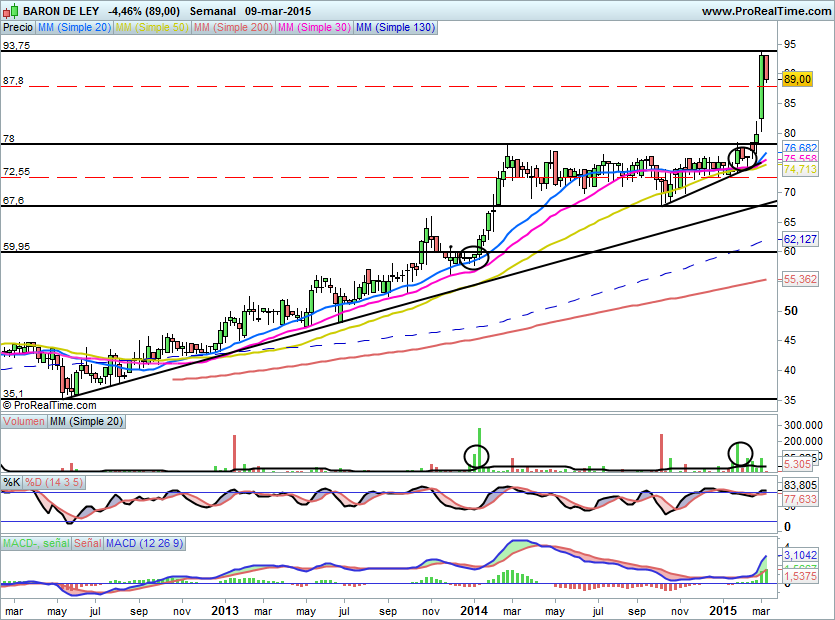
Task: Click the circled volume spike near 2014
Action: click(478, 456)
